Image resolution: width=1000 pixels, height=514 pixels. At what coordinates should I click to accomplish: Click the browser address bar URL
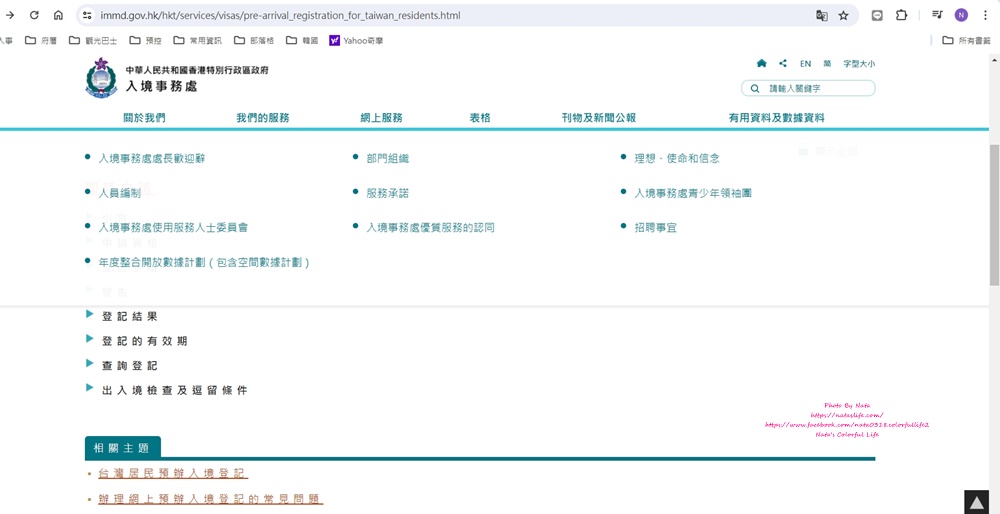point(280,16)
